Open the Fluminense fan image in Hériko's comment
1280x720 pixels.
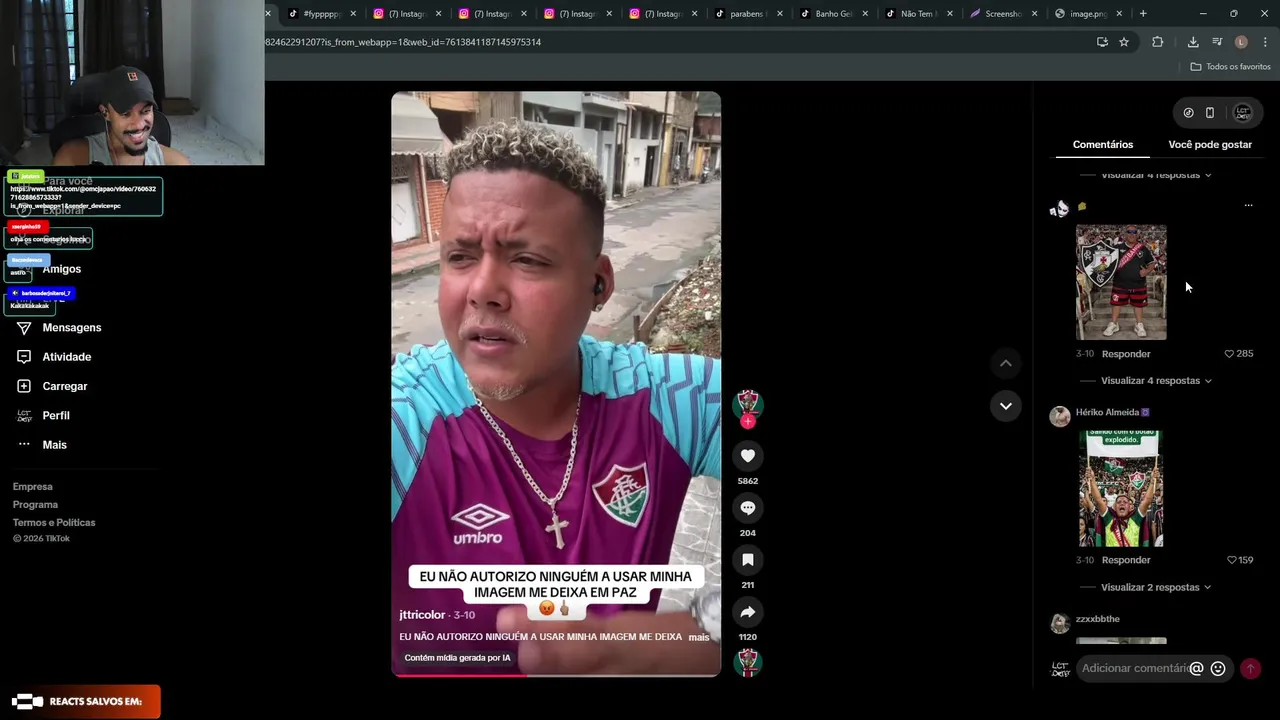pos(1121,489)
